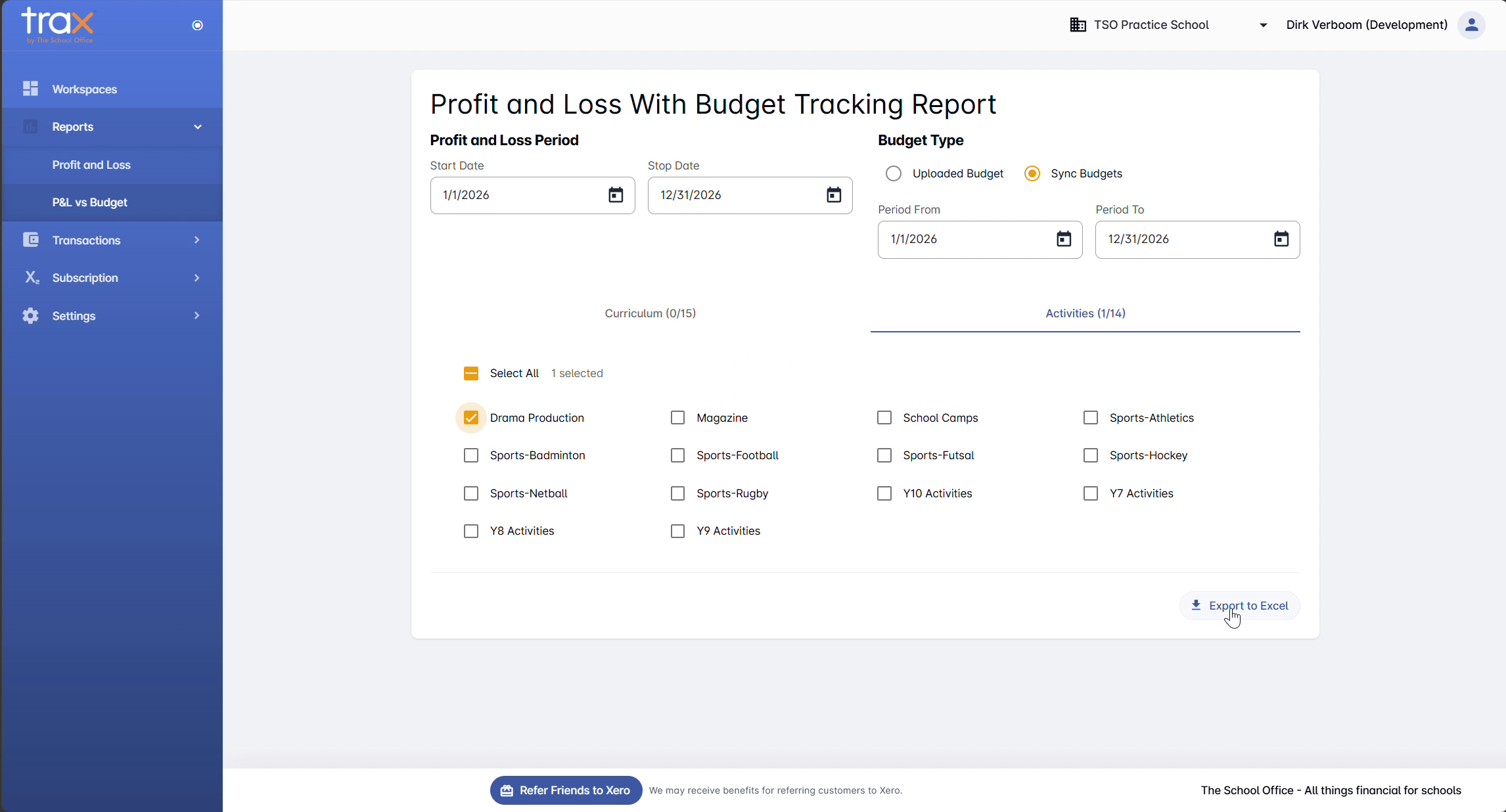The height and width of the screenshot is (812, 1506).
Task: Click the school building icon
Action: tap(1078, 25)
